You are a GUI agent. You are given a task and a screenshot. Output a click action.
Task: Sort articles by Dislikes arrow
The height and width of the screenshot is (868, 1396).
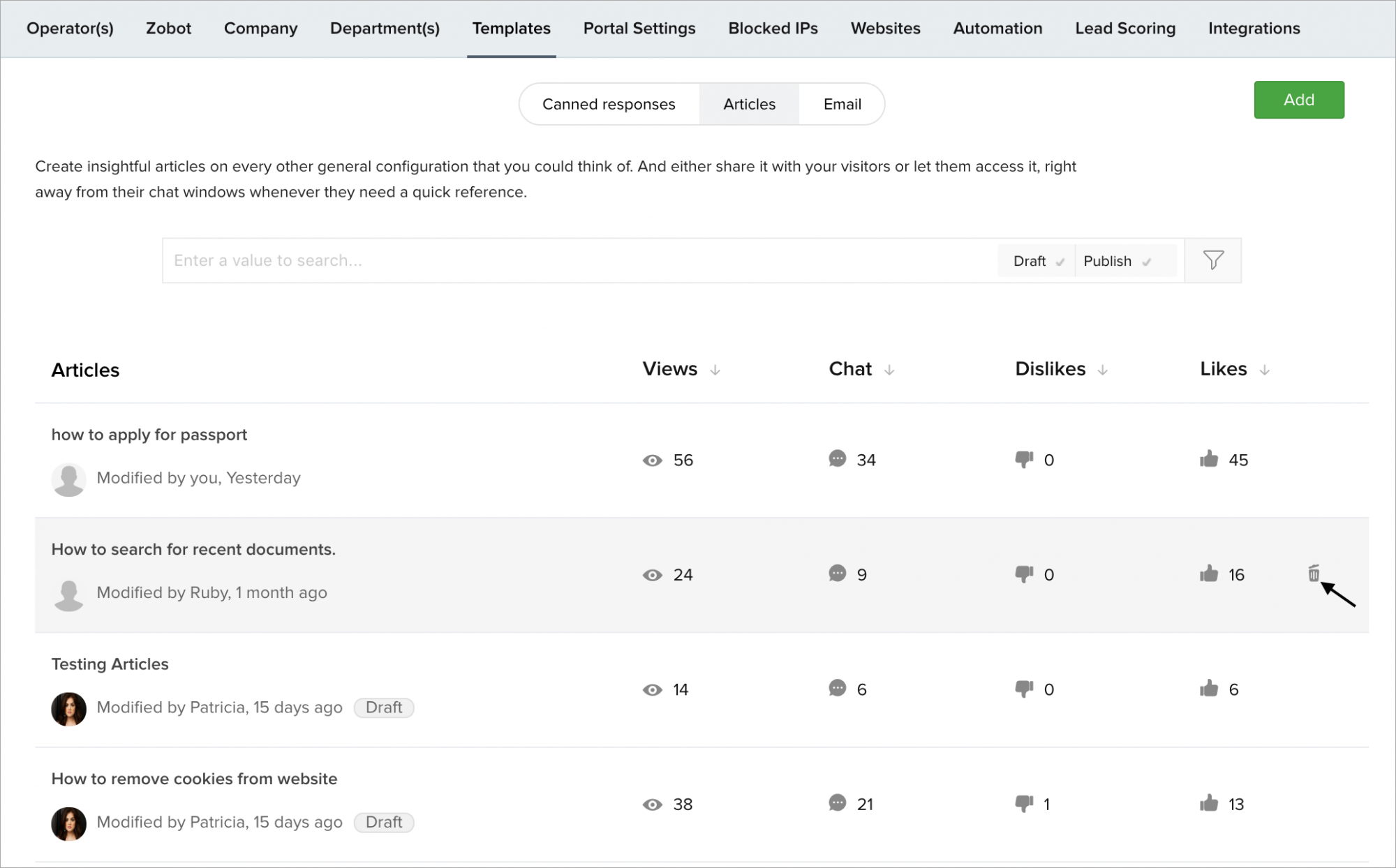[x=1102, y=370]
